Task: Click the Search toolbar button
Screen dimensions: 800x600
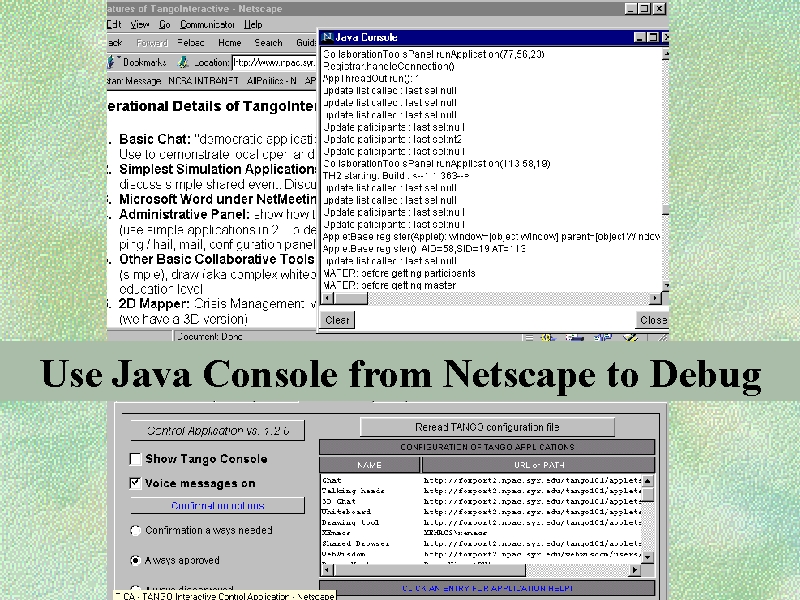Action: pos(268,43)
